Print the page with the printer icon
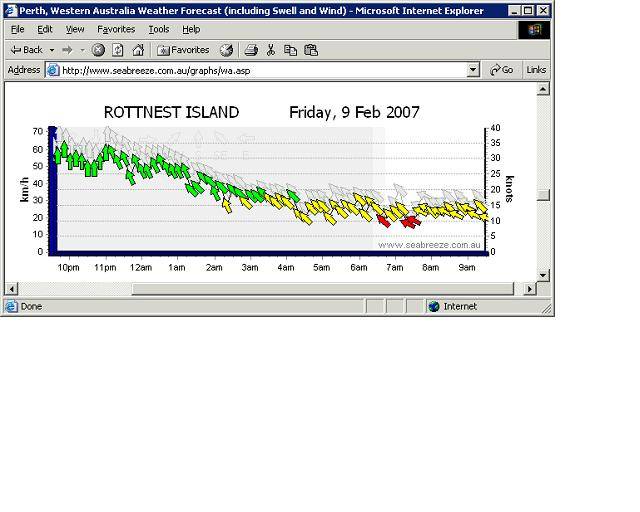640x512 pixels. [x=251, y=50]
